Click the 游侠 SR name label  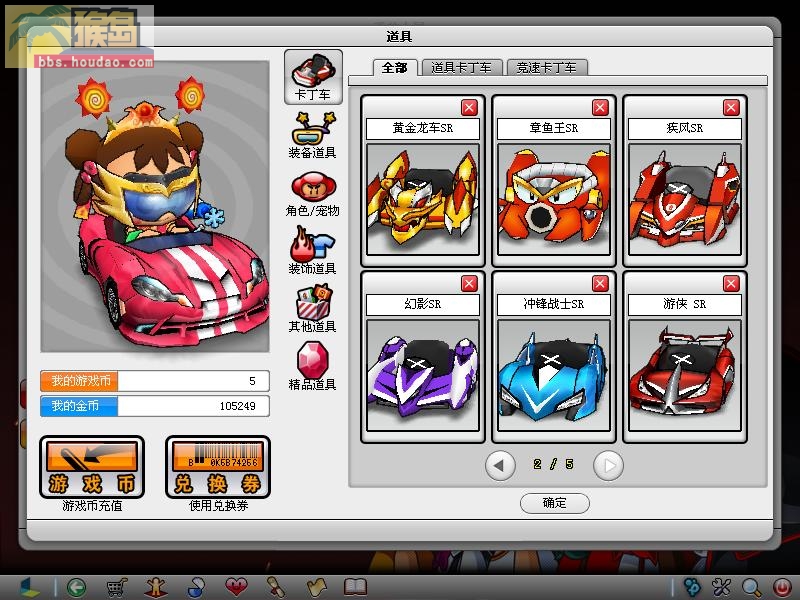click(x=685, y=305)
